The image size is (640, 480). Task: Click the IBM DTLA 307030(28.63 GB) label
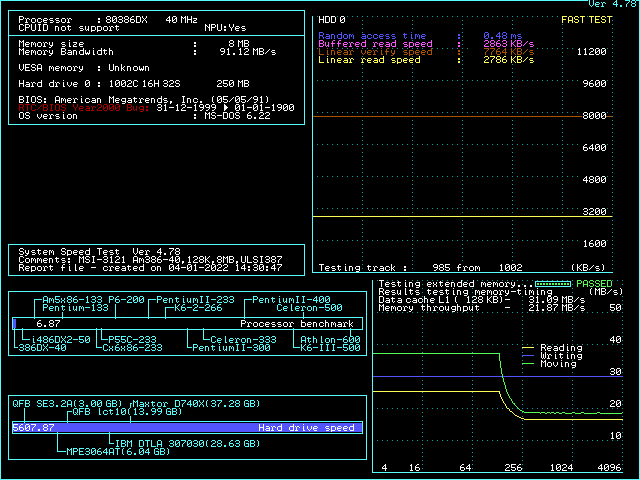click(187, 444)
